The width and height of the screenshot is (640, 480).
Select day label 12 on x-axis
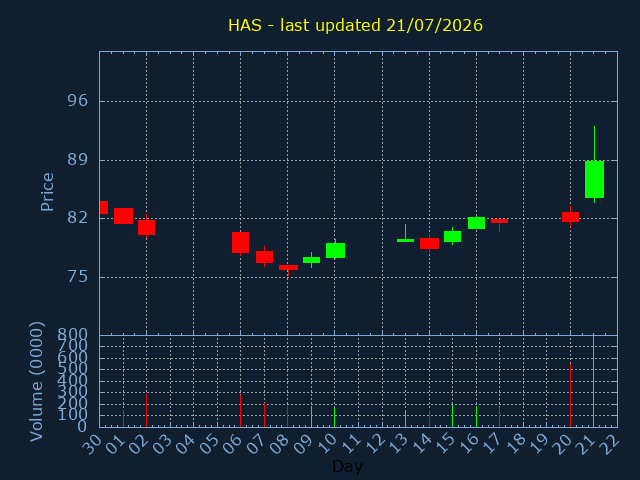tap(375, 443)
